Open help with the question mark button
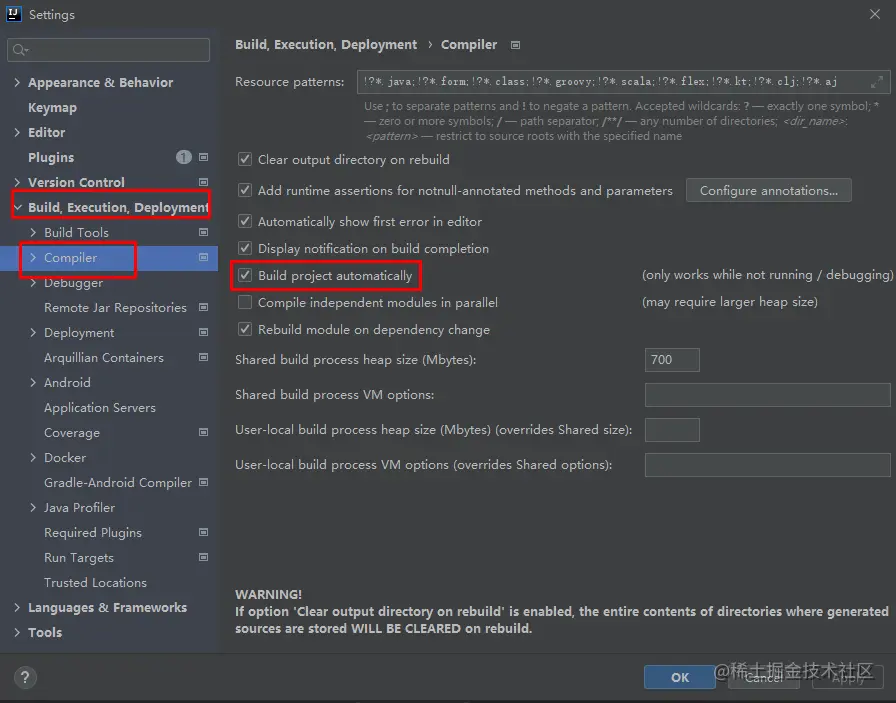The width and height of the screenshot is (896, 703). point(25,678)
